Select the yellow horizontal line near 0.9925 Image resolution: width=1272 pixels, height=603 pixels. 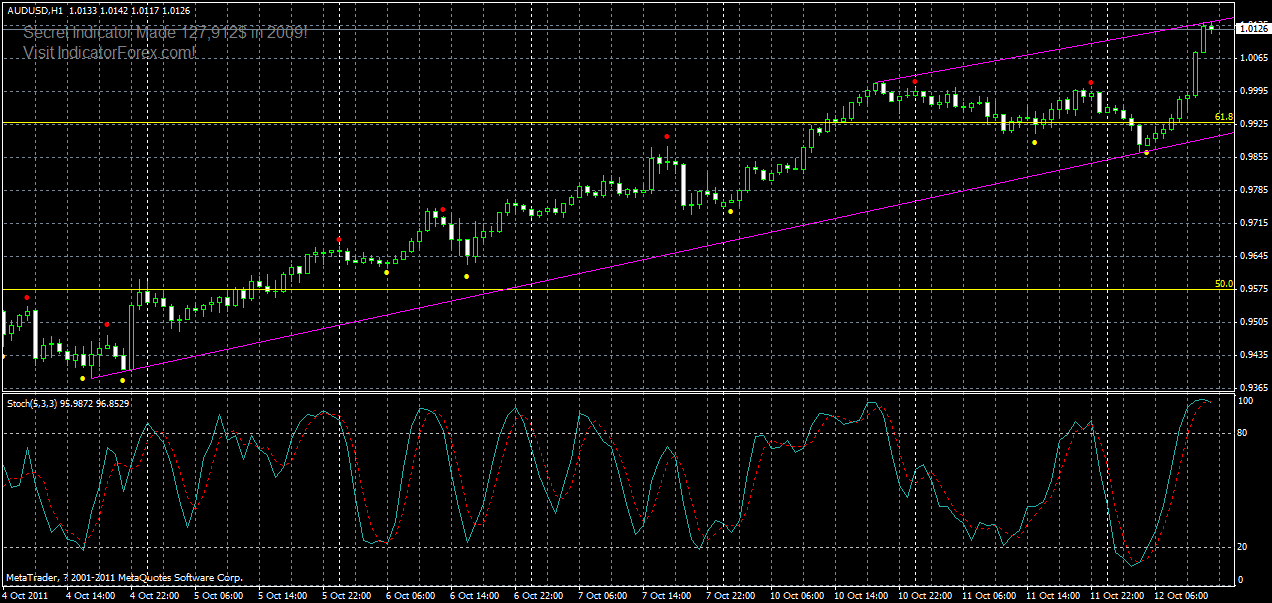tap(600, 120)
